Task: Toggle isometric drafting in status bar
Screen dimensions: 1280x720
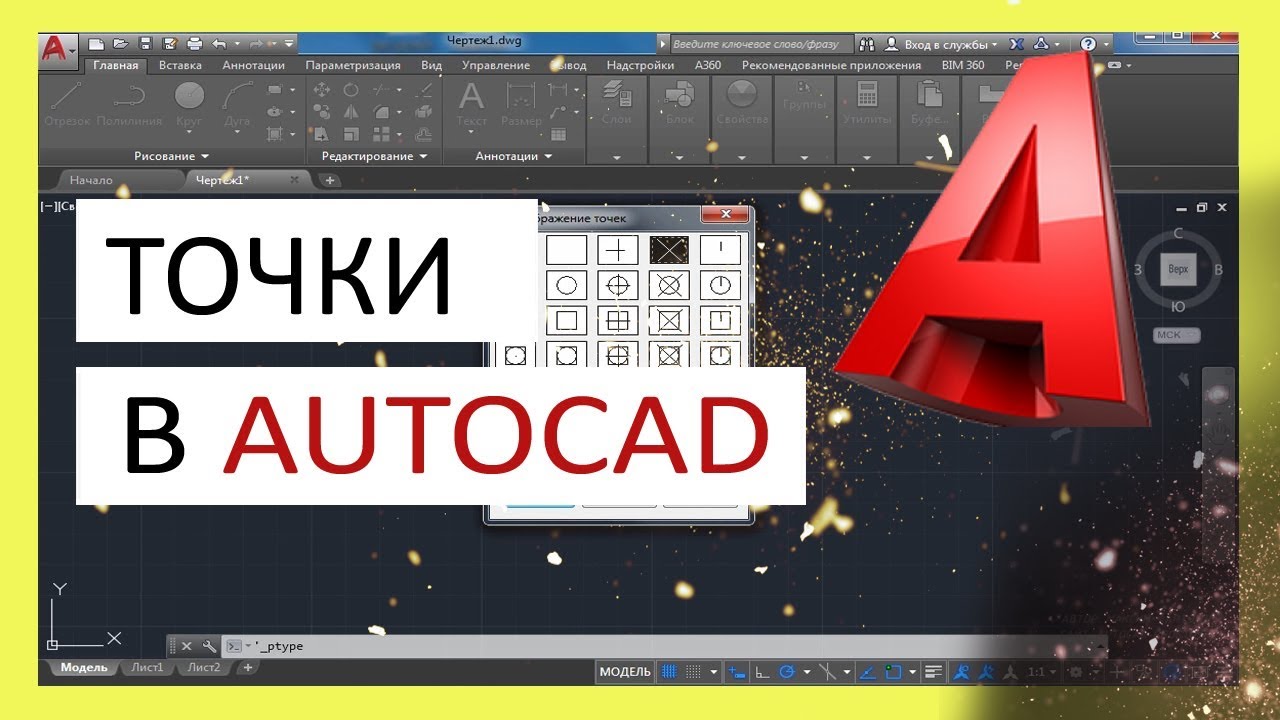Action: pos(828,672)
